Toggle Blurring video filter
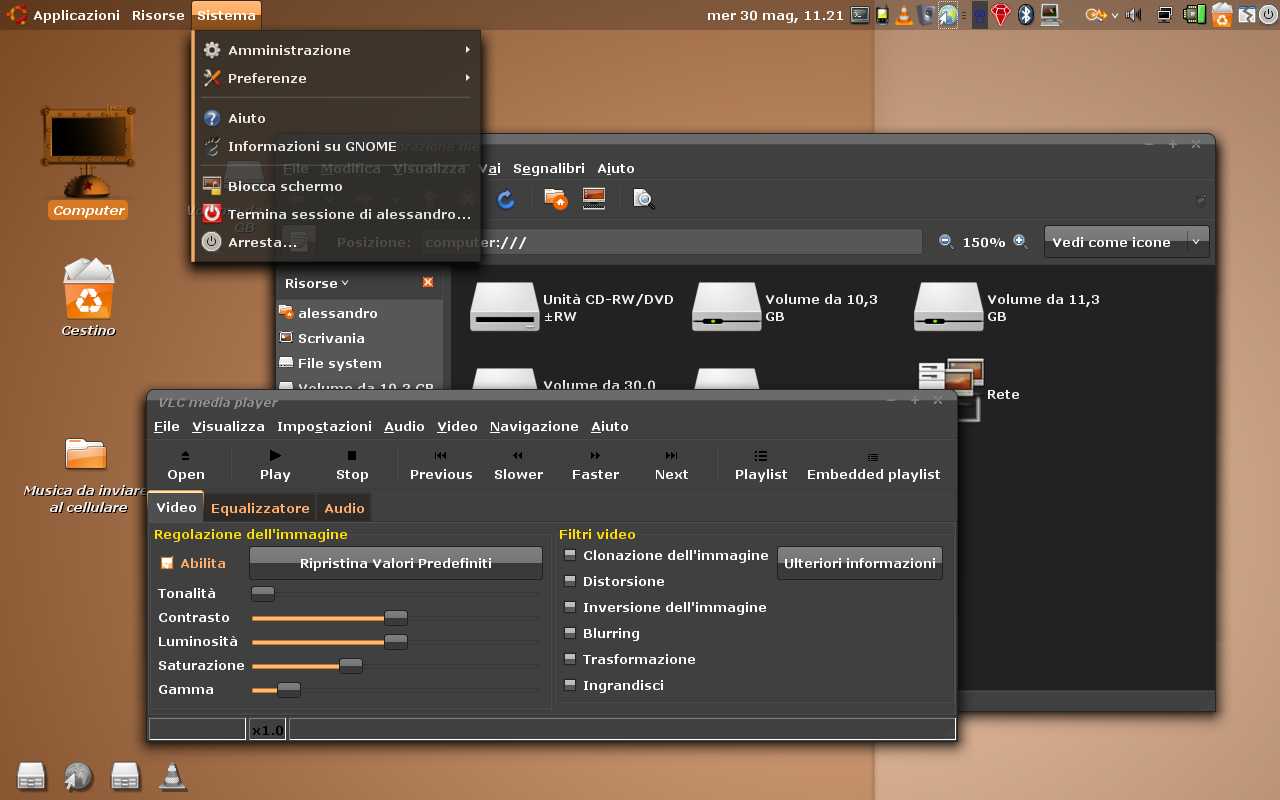Viewport: 1280px width, 800px height. pyautogui.click(x=571, y=633)
